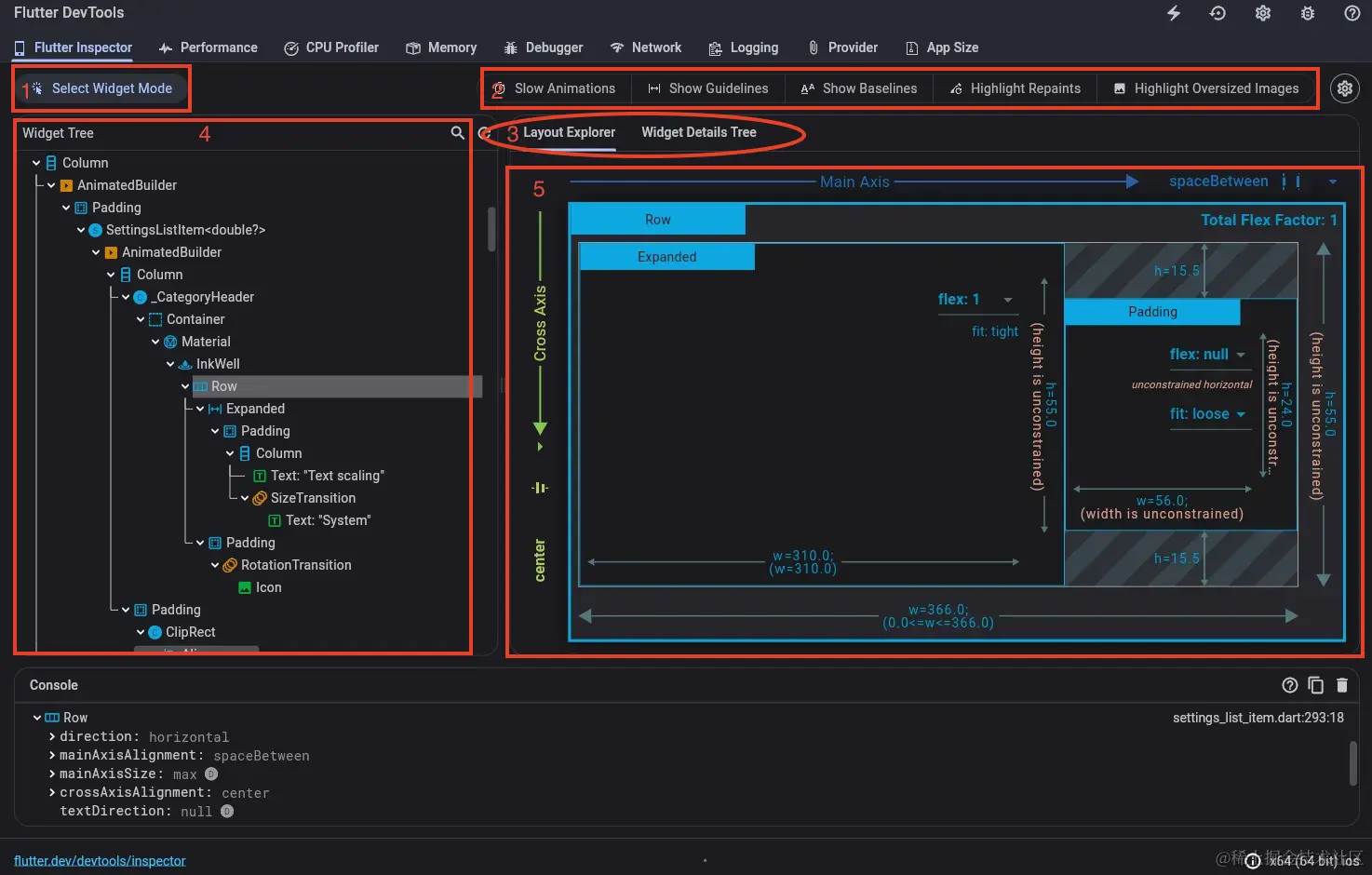Click the hot reload lightning icon
Screen dimensions: 1372x875
[1174, 13]
